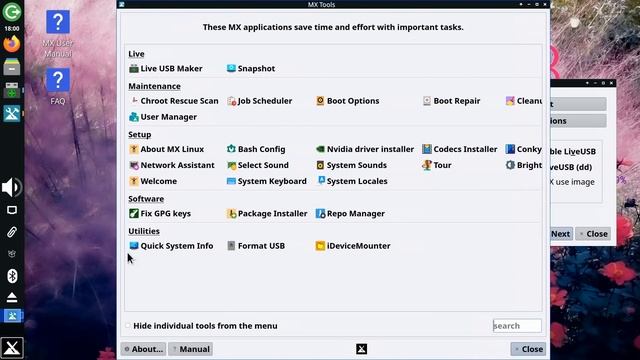The height and width of the screenshot is (360, 640).
Task: Launch Format USB tool
Action: click(x=256, y=246)
